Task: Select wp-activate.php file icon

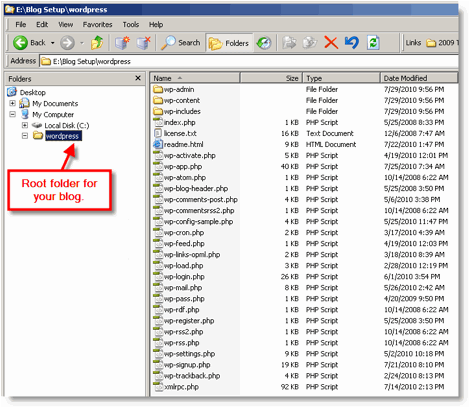Action: [x=158, y=155]
